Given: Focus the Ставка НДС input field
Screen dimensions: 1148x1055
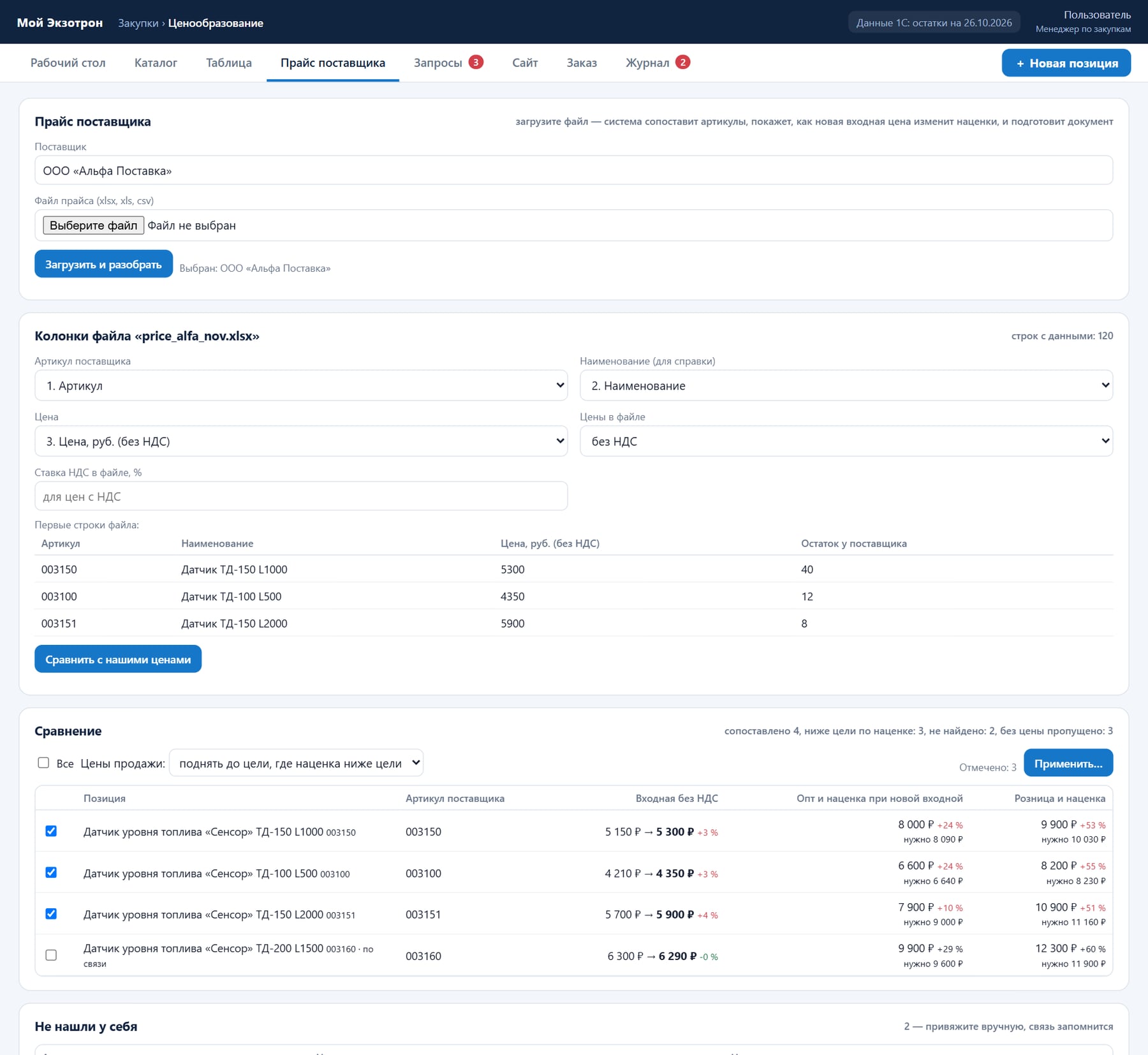Looking at the screenshot, I should click(301, 496).
